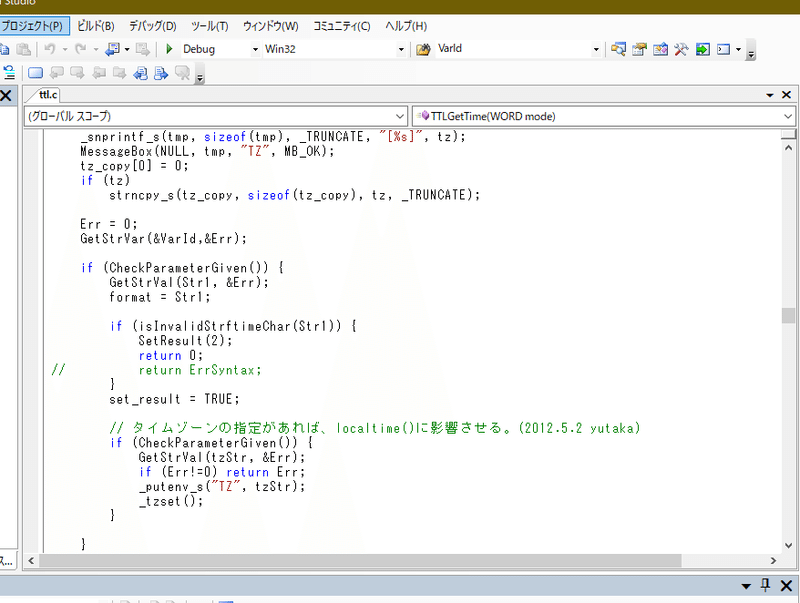The height and width of the screenshot is (603, 800).
Task: Go to previous bookmark icon
Action: 57,73
